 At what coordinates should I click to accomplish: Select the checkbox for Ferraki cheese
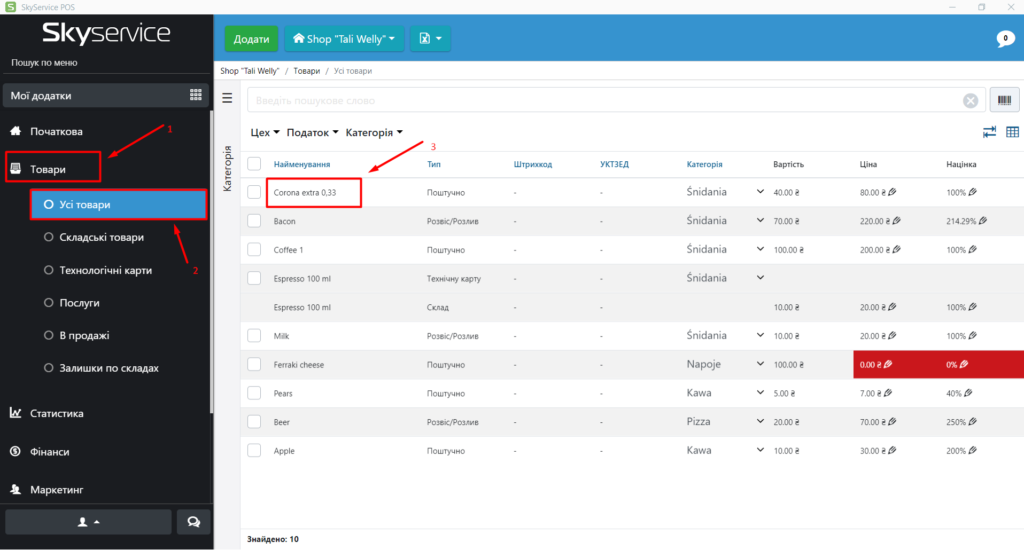point(254,365)
